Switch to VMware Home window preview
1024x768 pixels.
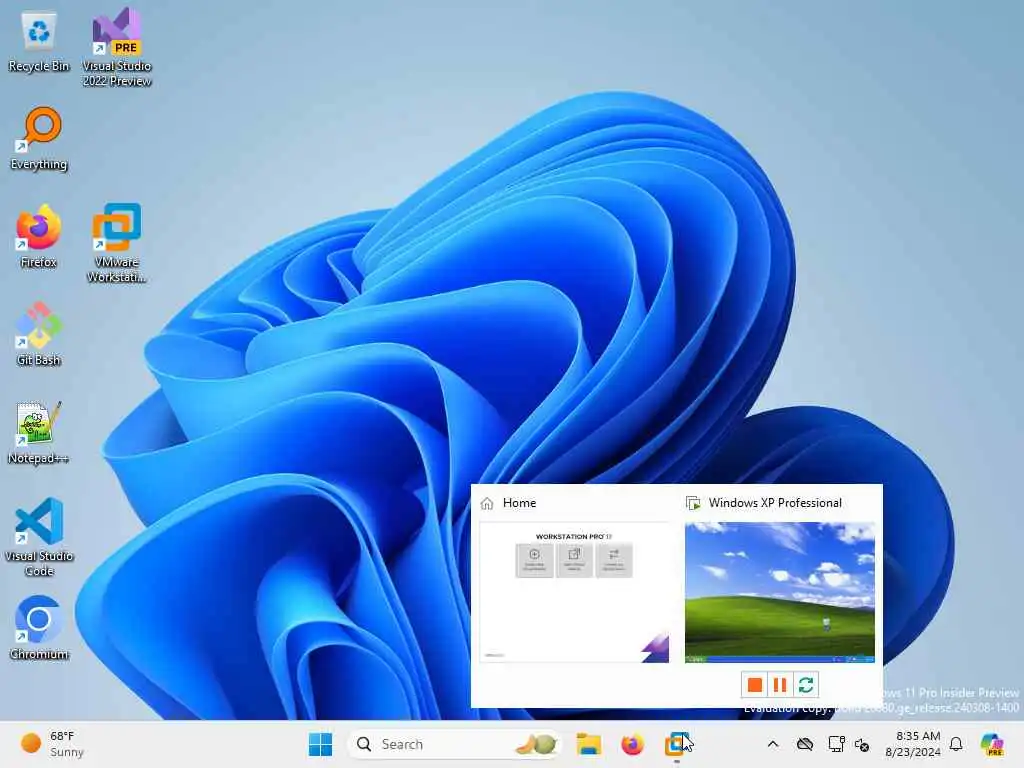(x=574, y=592)
